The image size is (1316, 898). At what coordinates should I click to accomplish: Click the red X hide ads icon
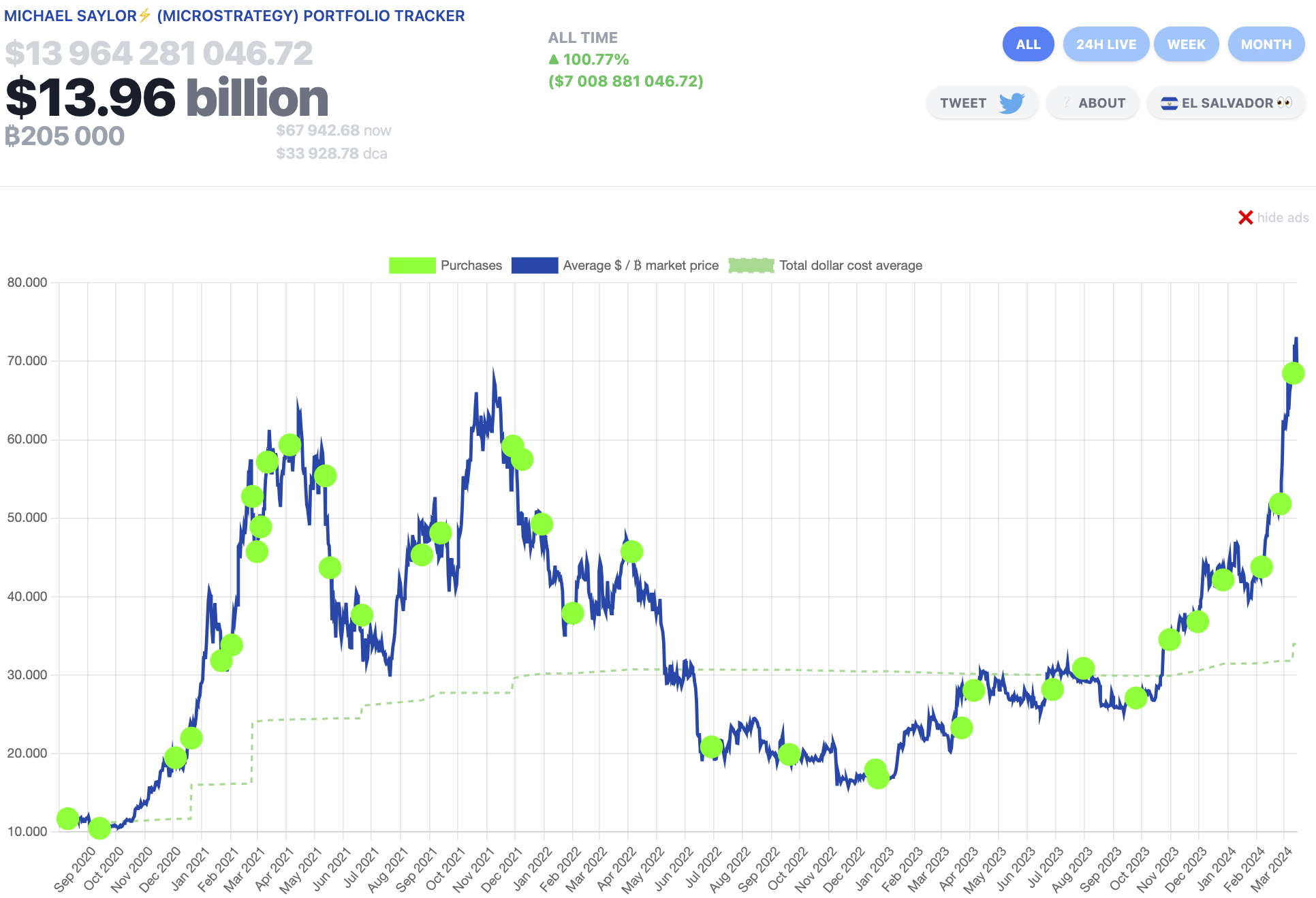(1245, 217)
